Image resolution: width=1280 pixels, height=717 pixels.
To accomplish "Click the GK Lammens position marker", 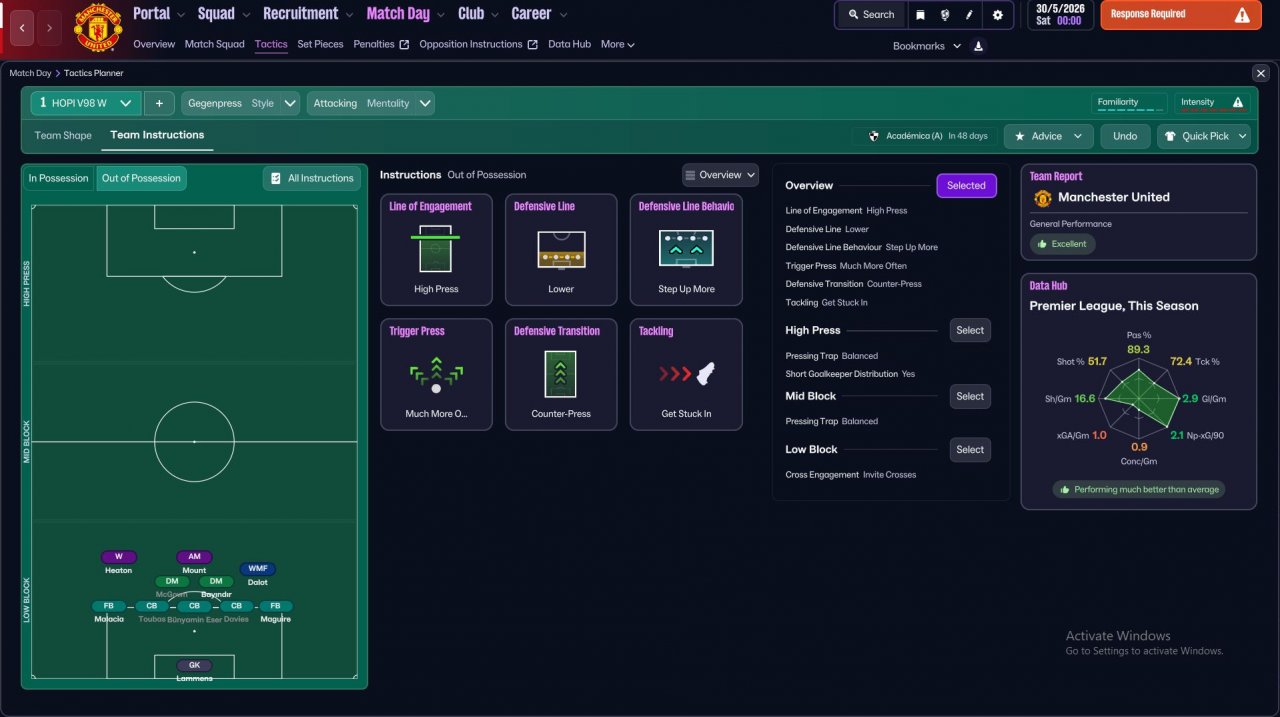I will tap(194, 665).
